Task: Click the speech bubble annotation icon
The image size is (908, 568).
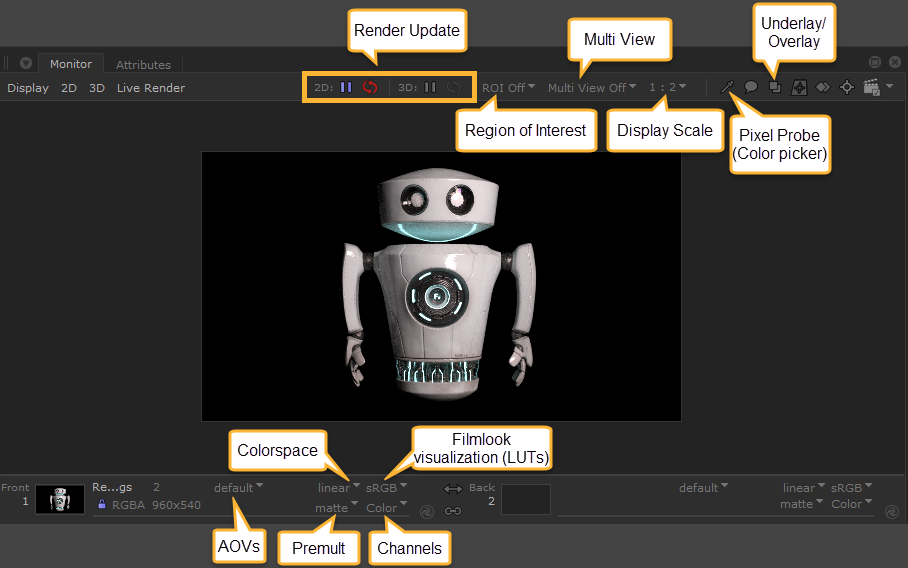Action: click(x=750, y=87)
